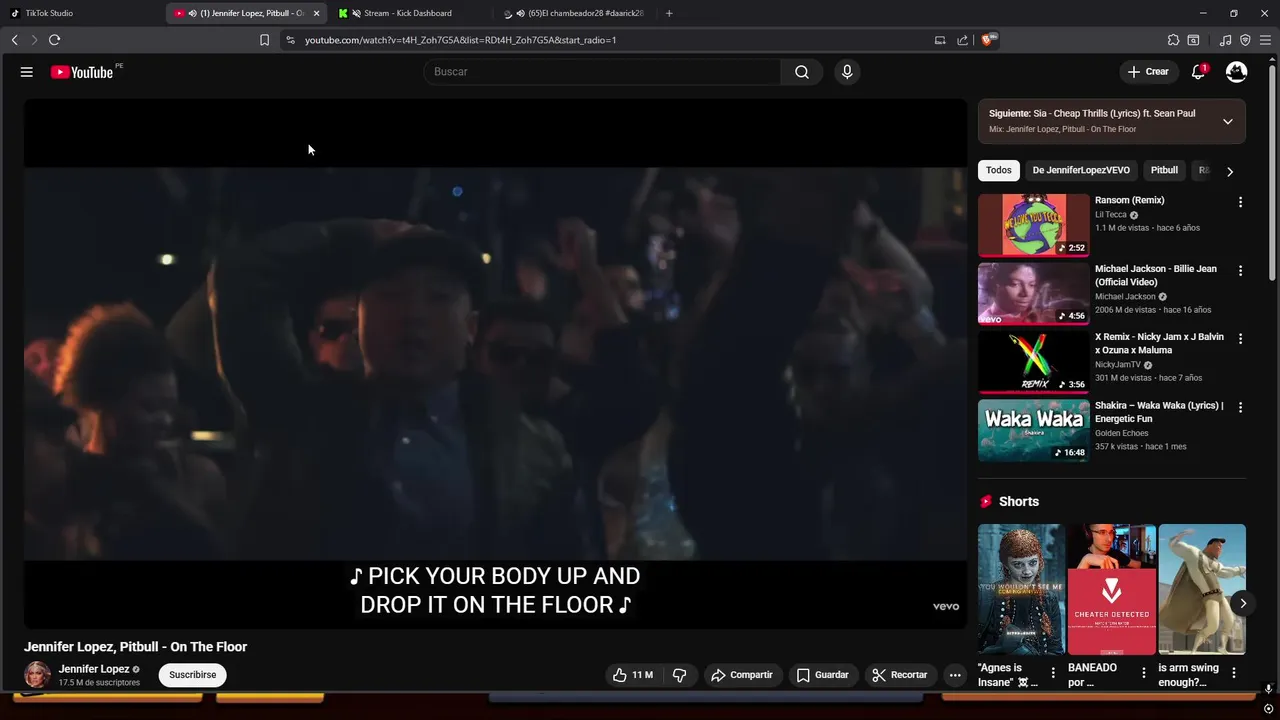
Task: Click the Recortar clip button
Action: [900, 675]
